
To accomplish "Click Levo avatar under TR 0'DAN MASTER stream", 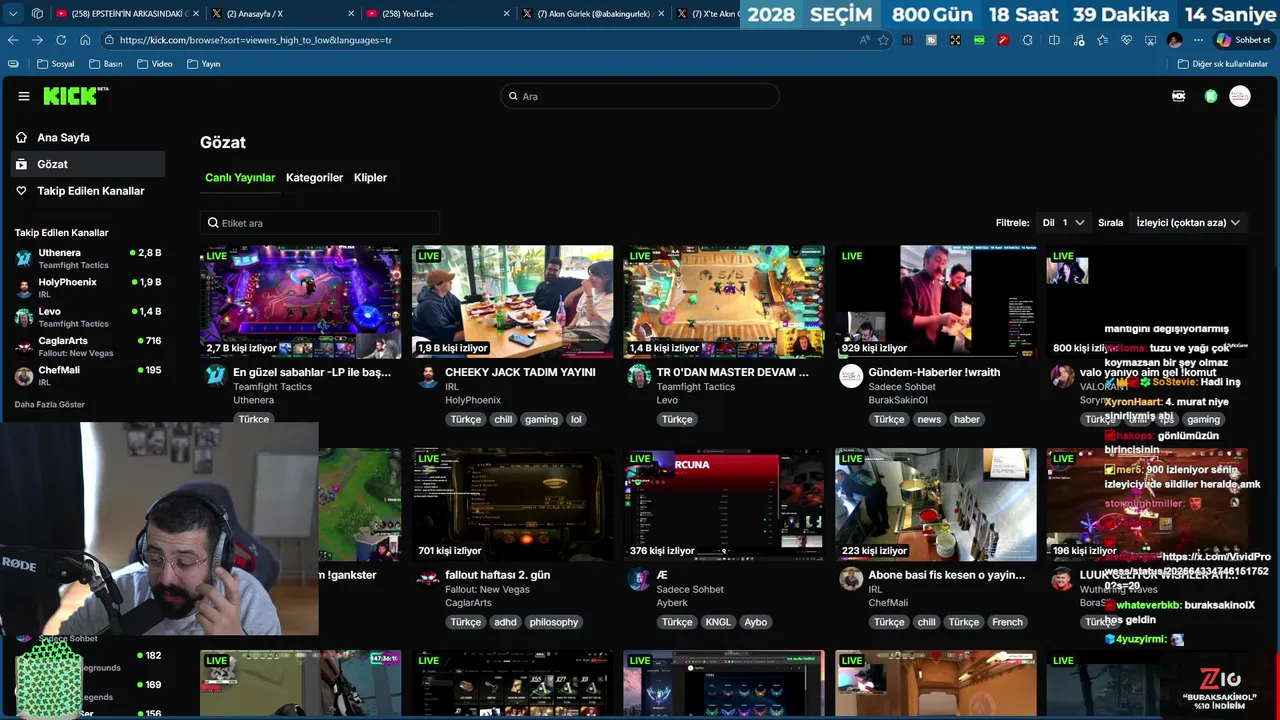I will click(639, 375).
